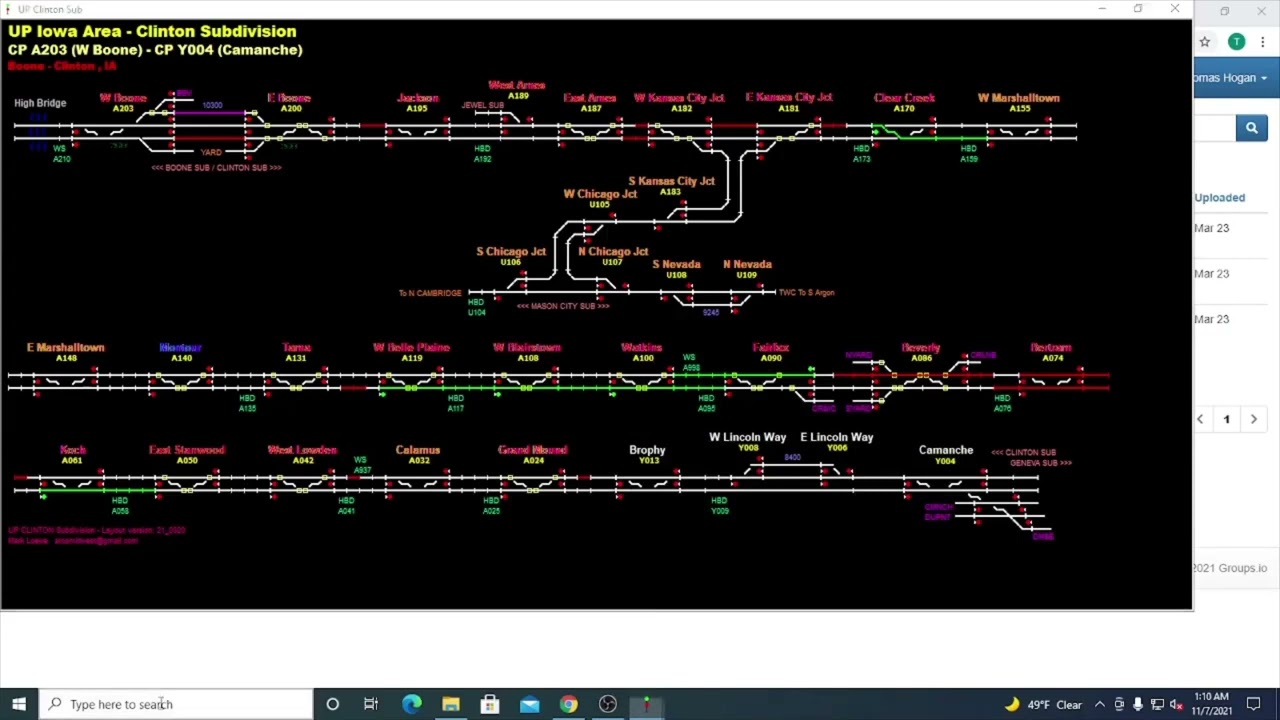Select the Montour A140 label
The height and width of the screenshot is (720, 1280).
click(x=181, y=352)
